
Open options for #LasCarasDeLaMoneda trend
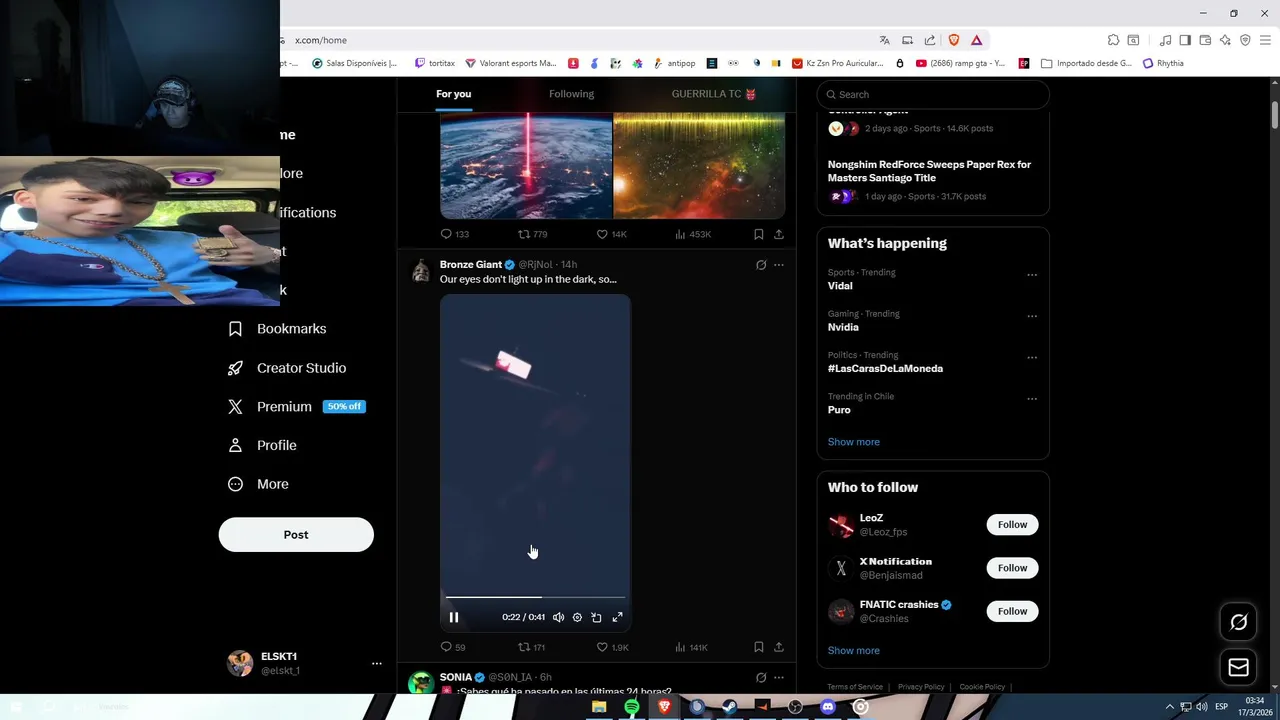[1032, 357]
